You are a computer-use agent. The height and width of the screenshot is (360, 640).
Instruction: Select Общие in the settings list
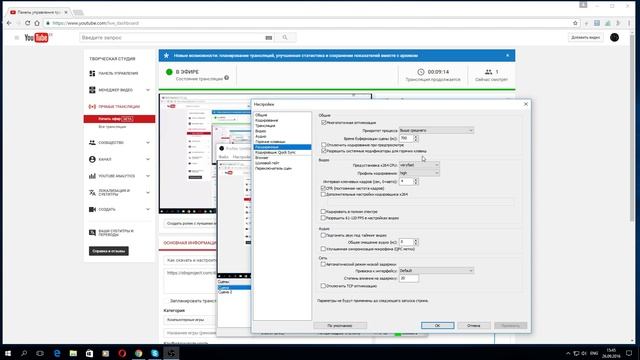261,115
